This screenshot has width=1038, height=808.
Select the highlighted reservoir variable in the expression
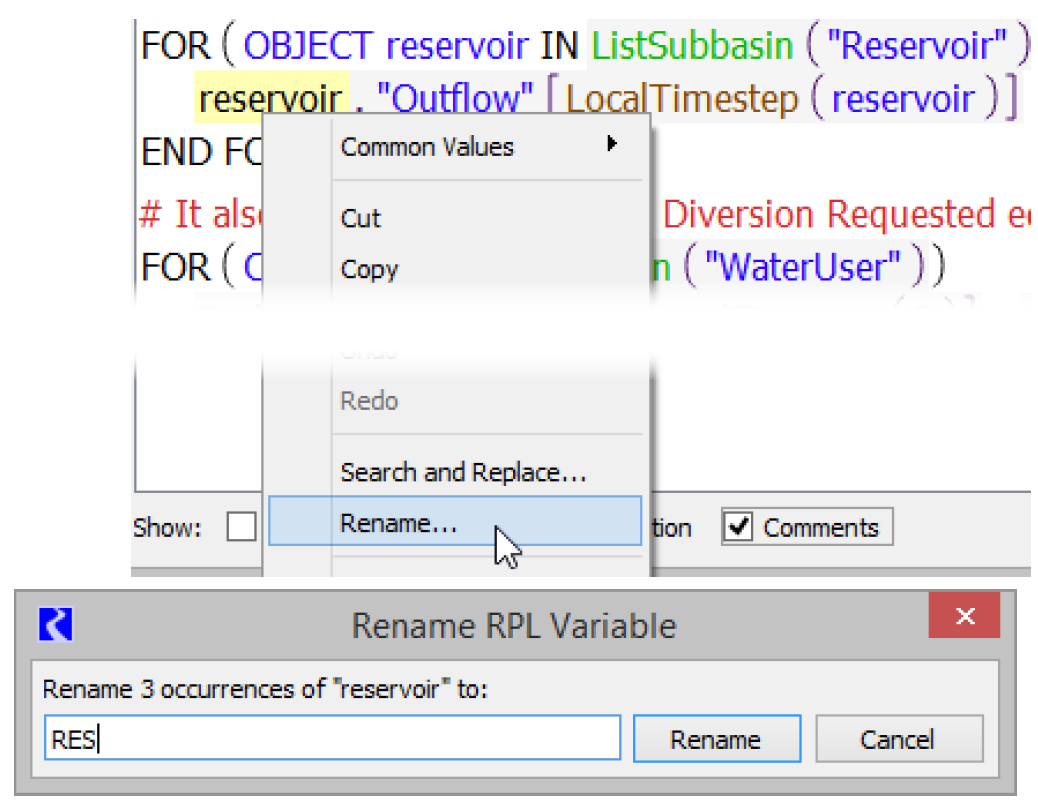click(x=270, y=99)
